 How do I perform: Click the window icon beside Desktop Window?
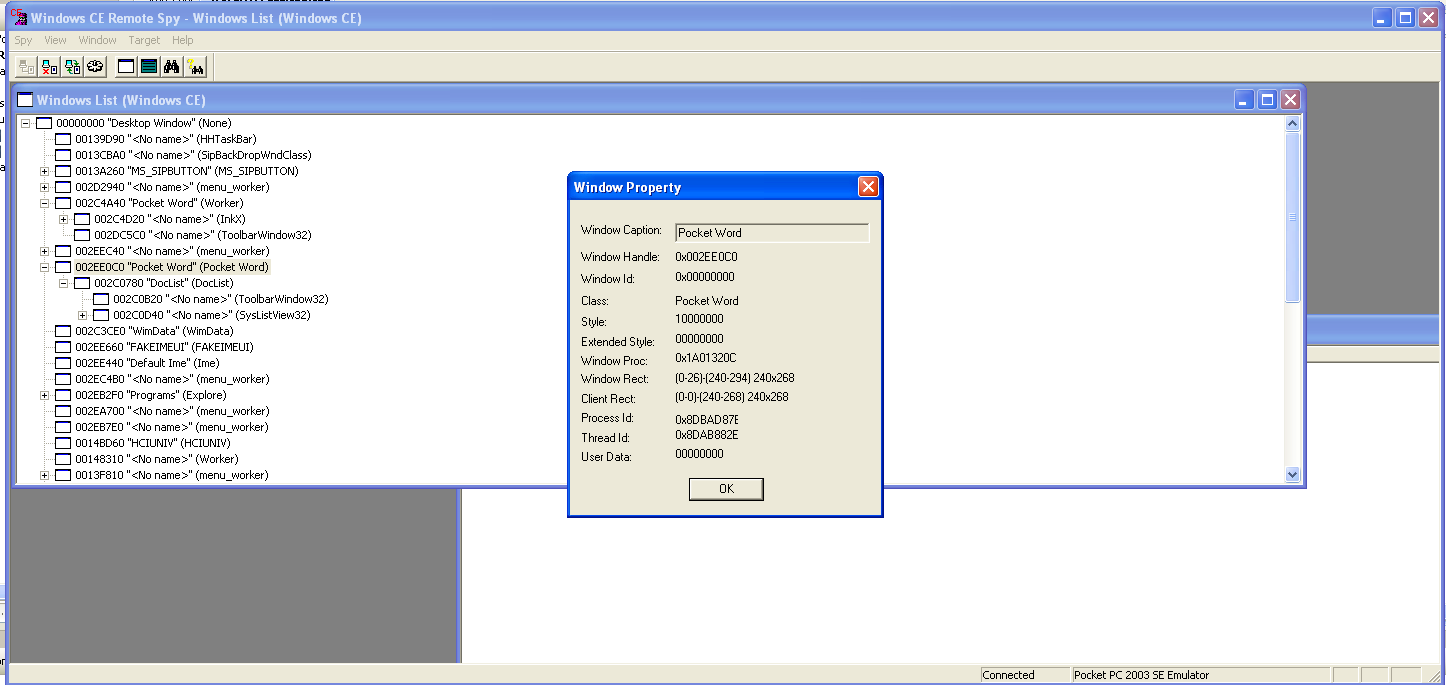click(x=44, y=123)
